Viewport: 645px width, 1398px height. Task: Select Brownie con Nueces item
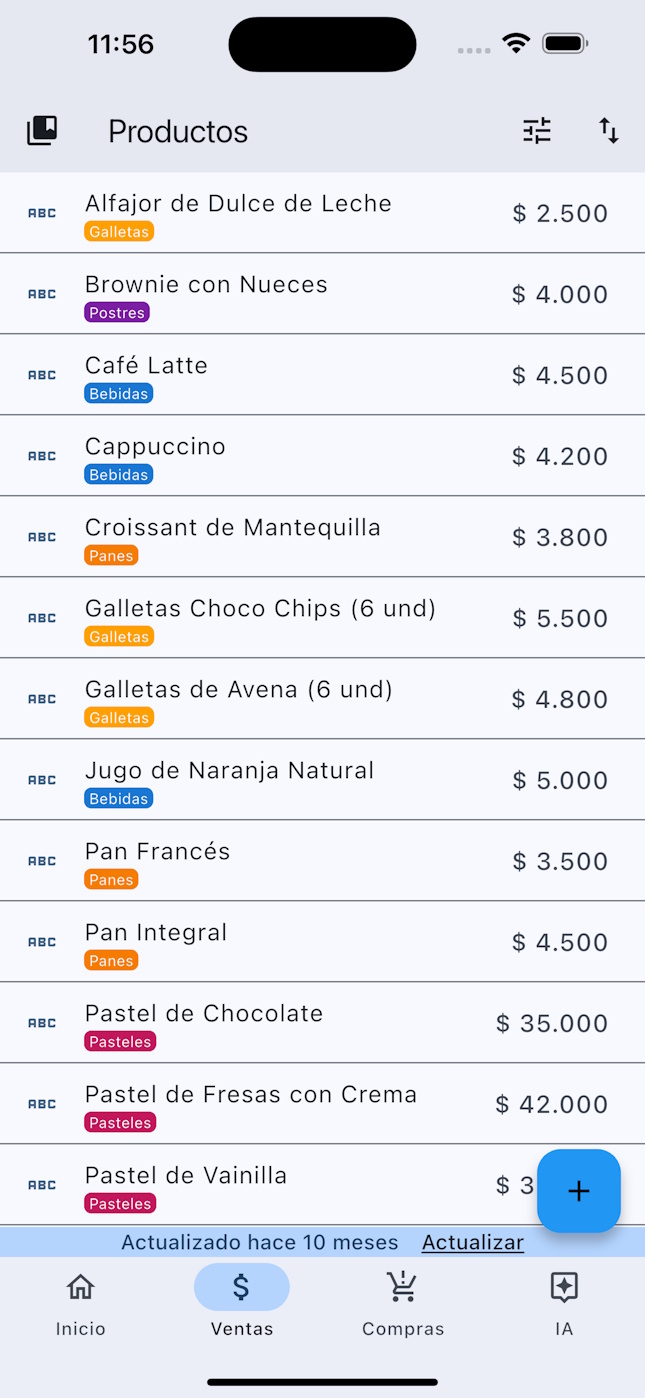(x=206, y=285)
